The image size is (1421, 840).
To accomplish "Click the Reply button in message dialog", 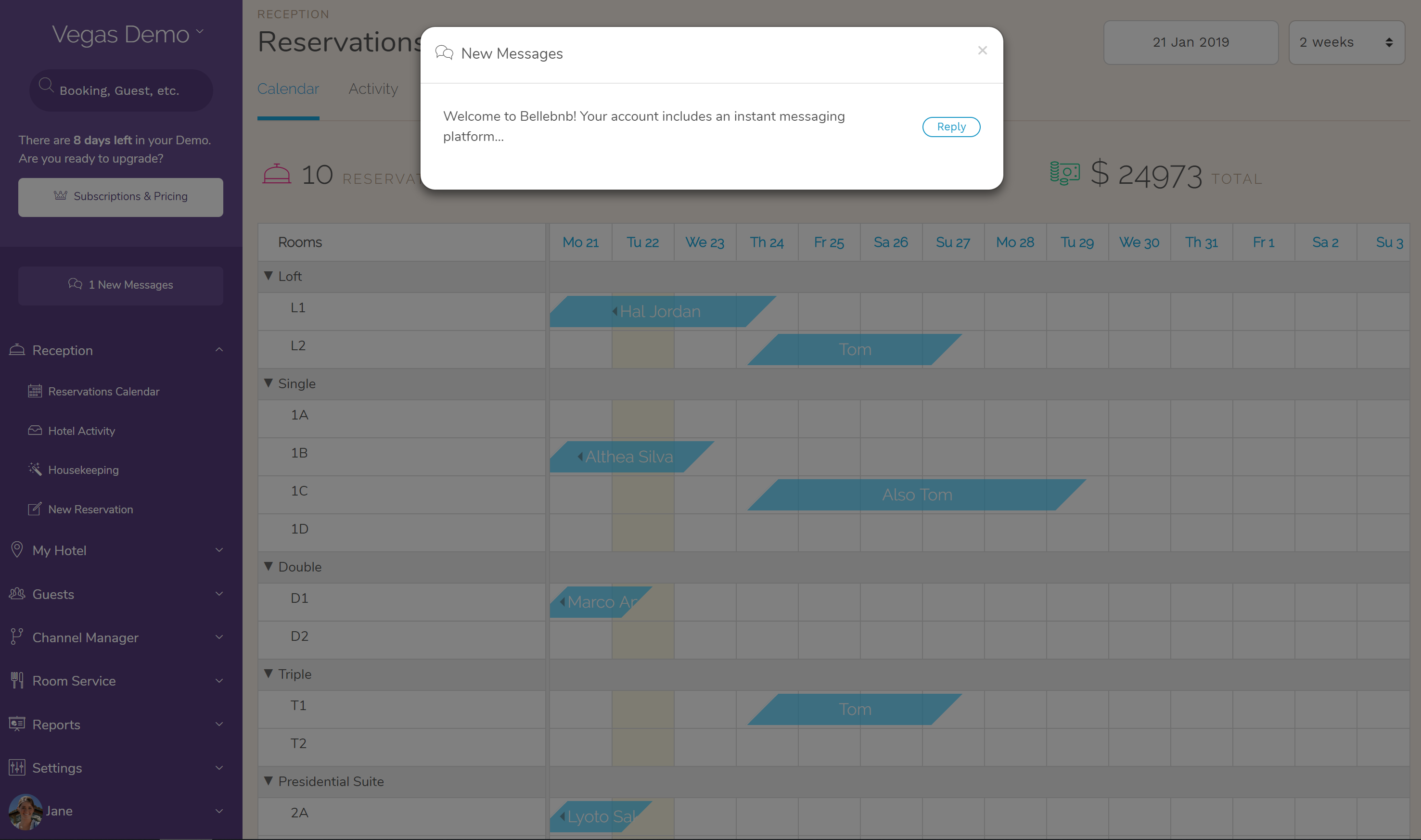I will point(951,127).
